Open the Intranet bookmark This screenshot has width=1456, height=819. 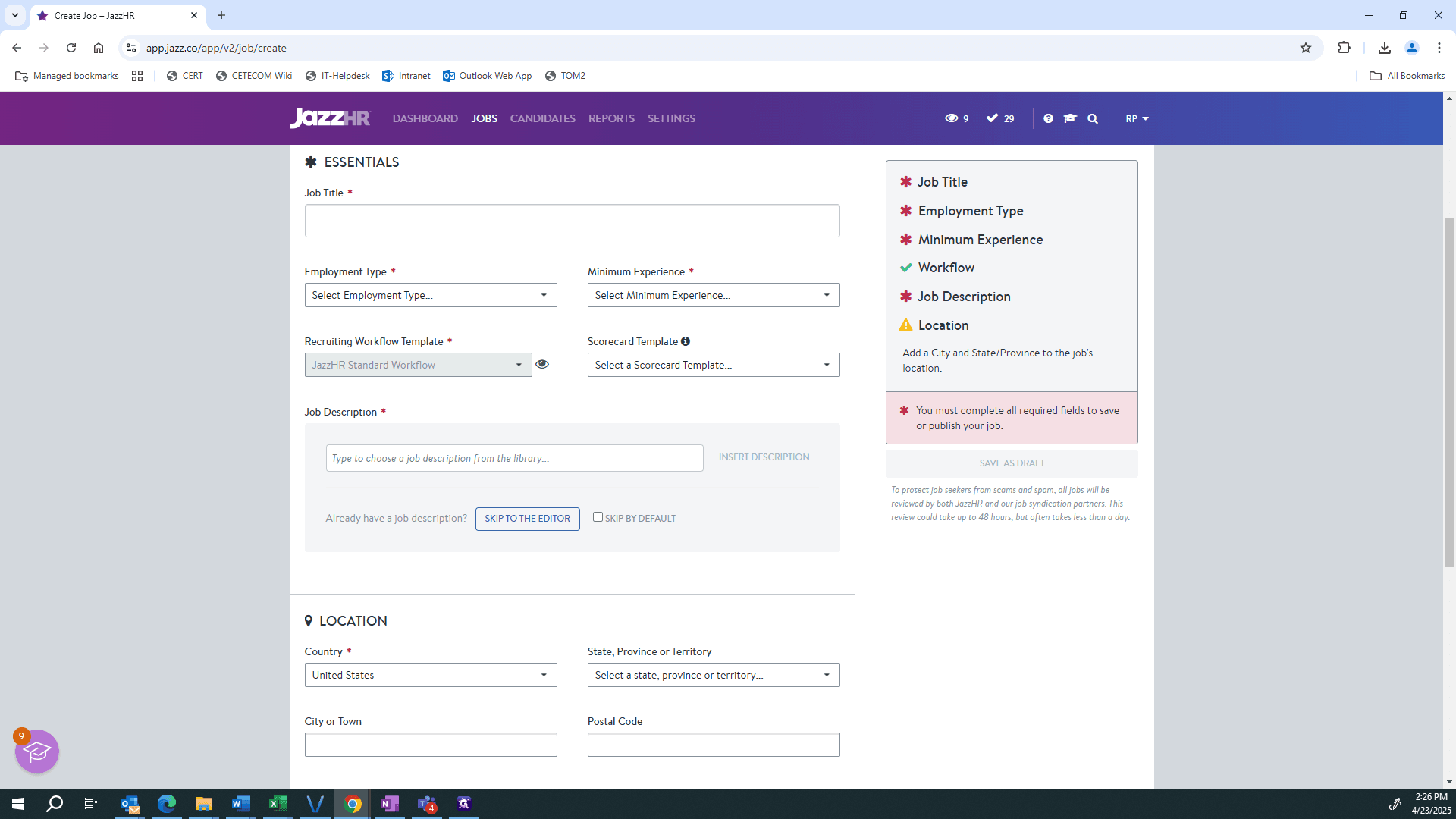tap(406, 76)
